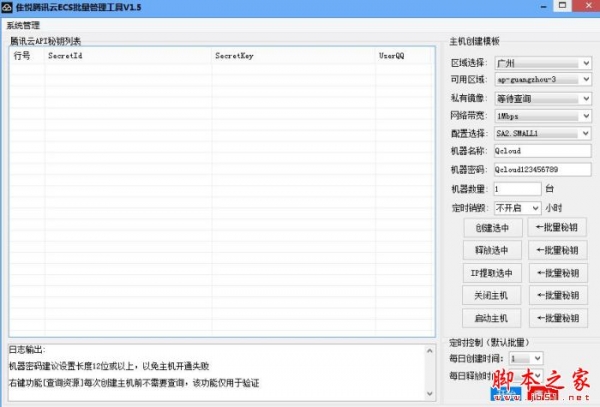Viewport: 600px width, 407px height.
Task: Click the 主机创建模板 group label
Action: pyautogui.click(x=474, y=41)
